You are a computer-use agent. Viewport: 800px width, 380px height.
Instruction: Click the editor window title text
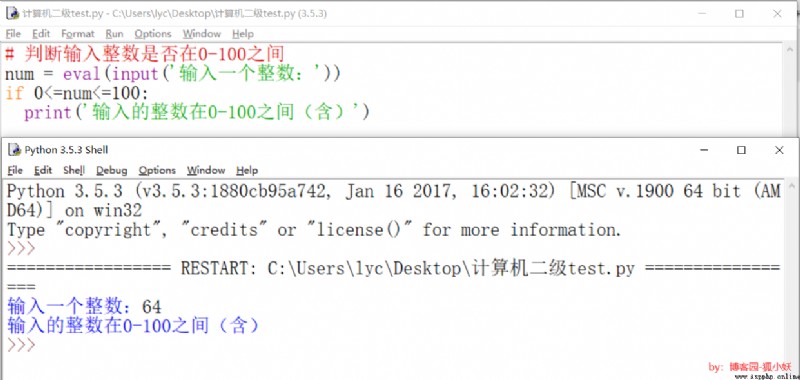174,14
